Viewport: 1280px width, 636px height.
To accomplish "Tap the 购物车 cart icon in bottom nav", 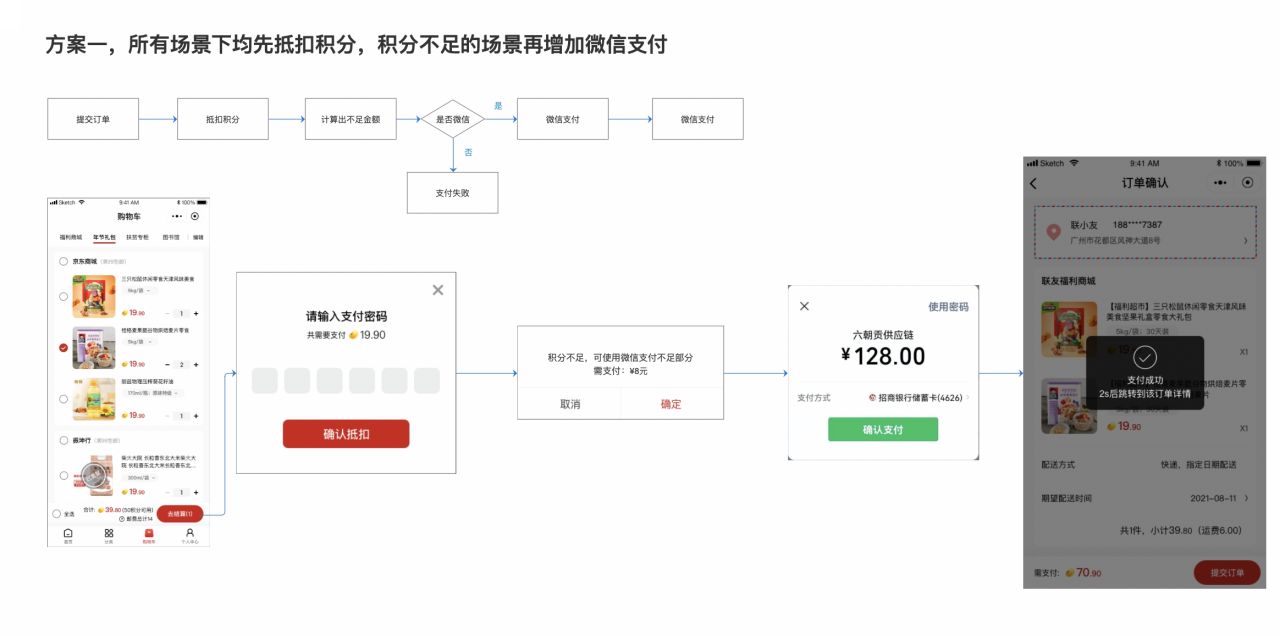I will (x=149, y=533).
